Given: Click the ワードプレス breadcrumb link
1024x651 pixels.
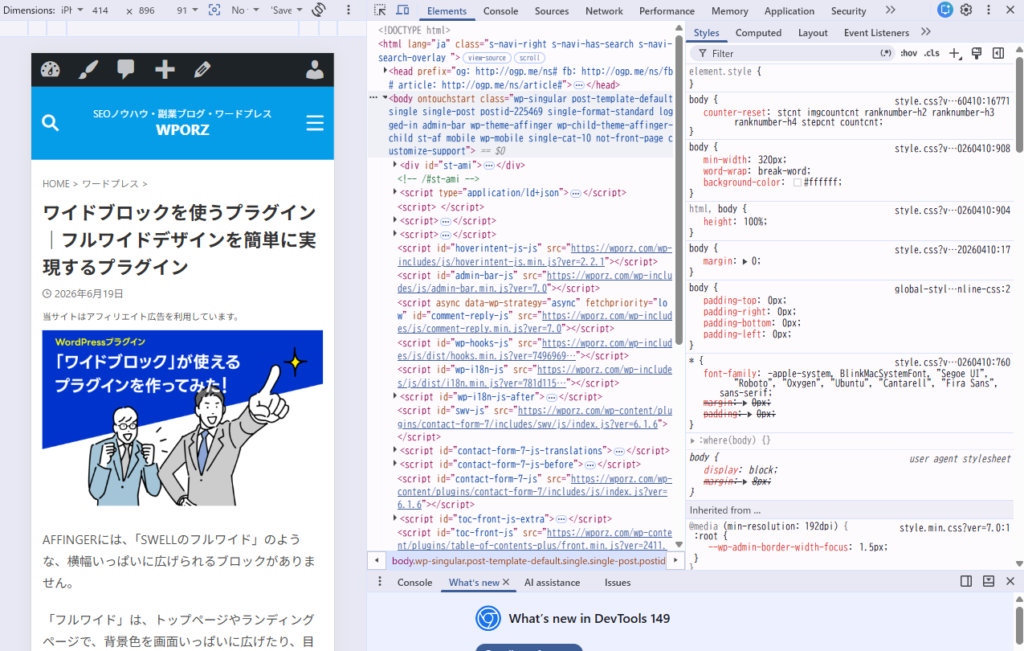Looking at the screenshot, I should pyautogui.click(x=110, y=184).
